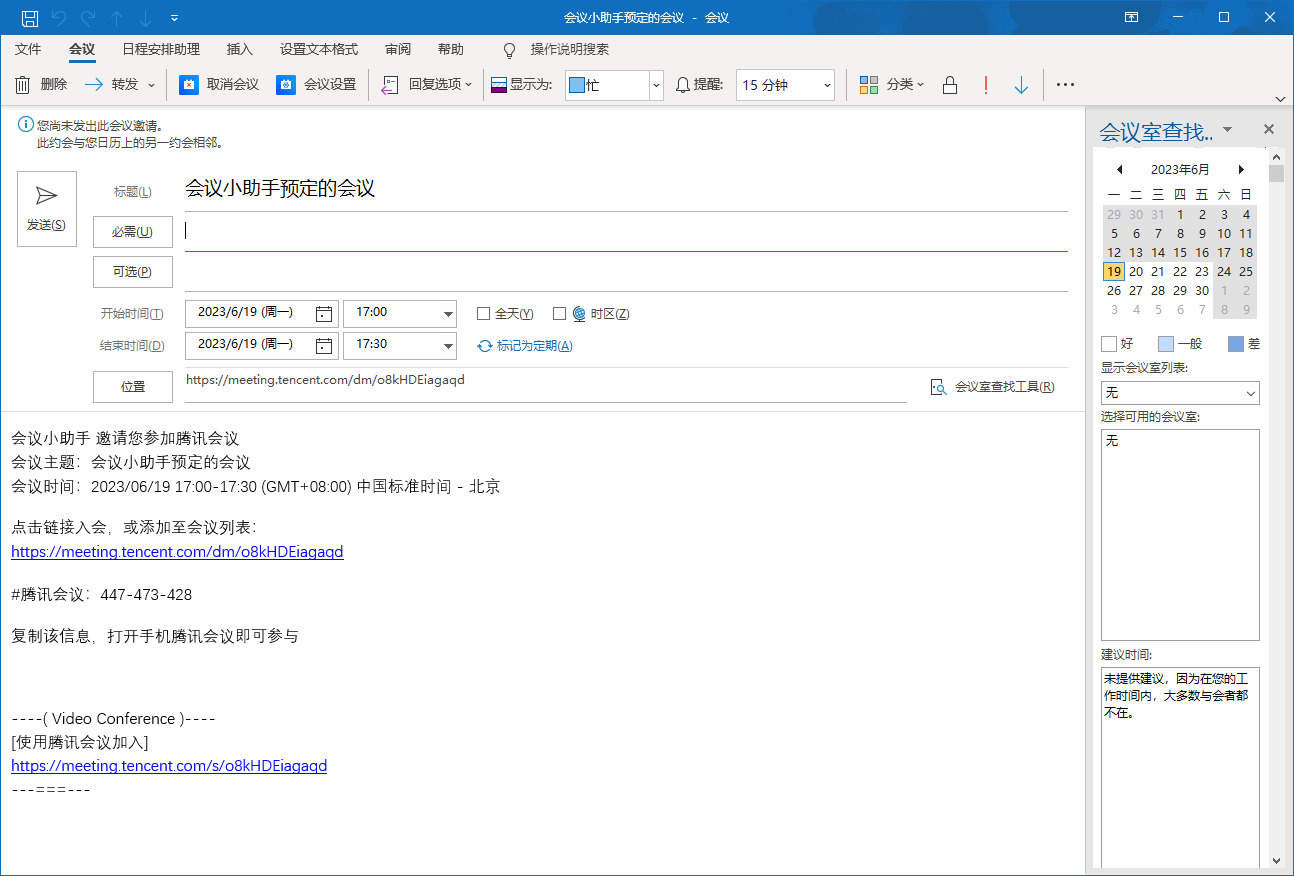Collapse the ribbon with the chevron
This screenshot has width=1294, height=876.
coord(1280,99)
